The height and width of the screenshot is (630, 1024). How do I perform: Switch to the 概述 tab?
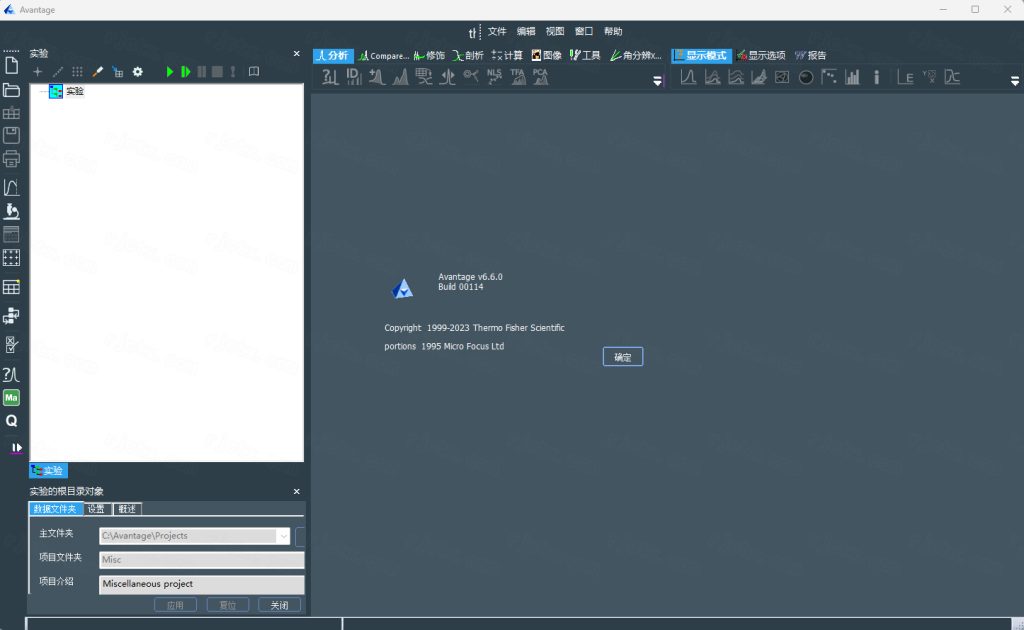pos(127,509)
